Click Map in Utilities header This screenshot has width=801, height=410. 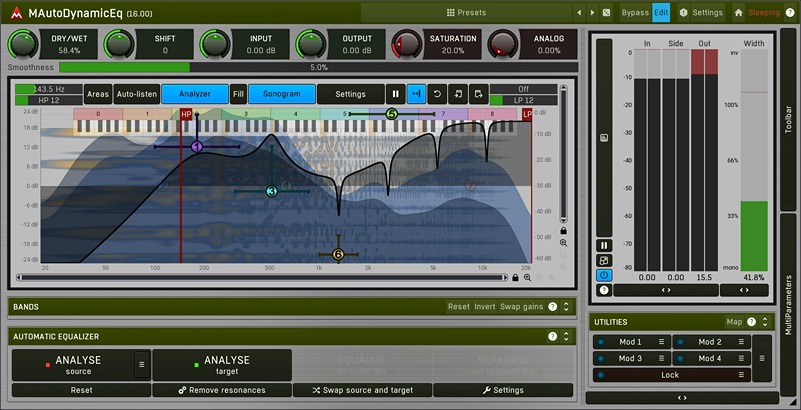coord(734,322)
